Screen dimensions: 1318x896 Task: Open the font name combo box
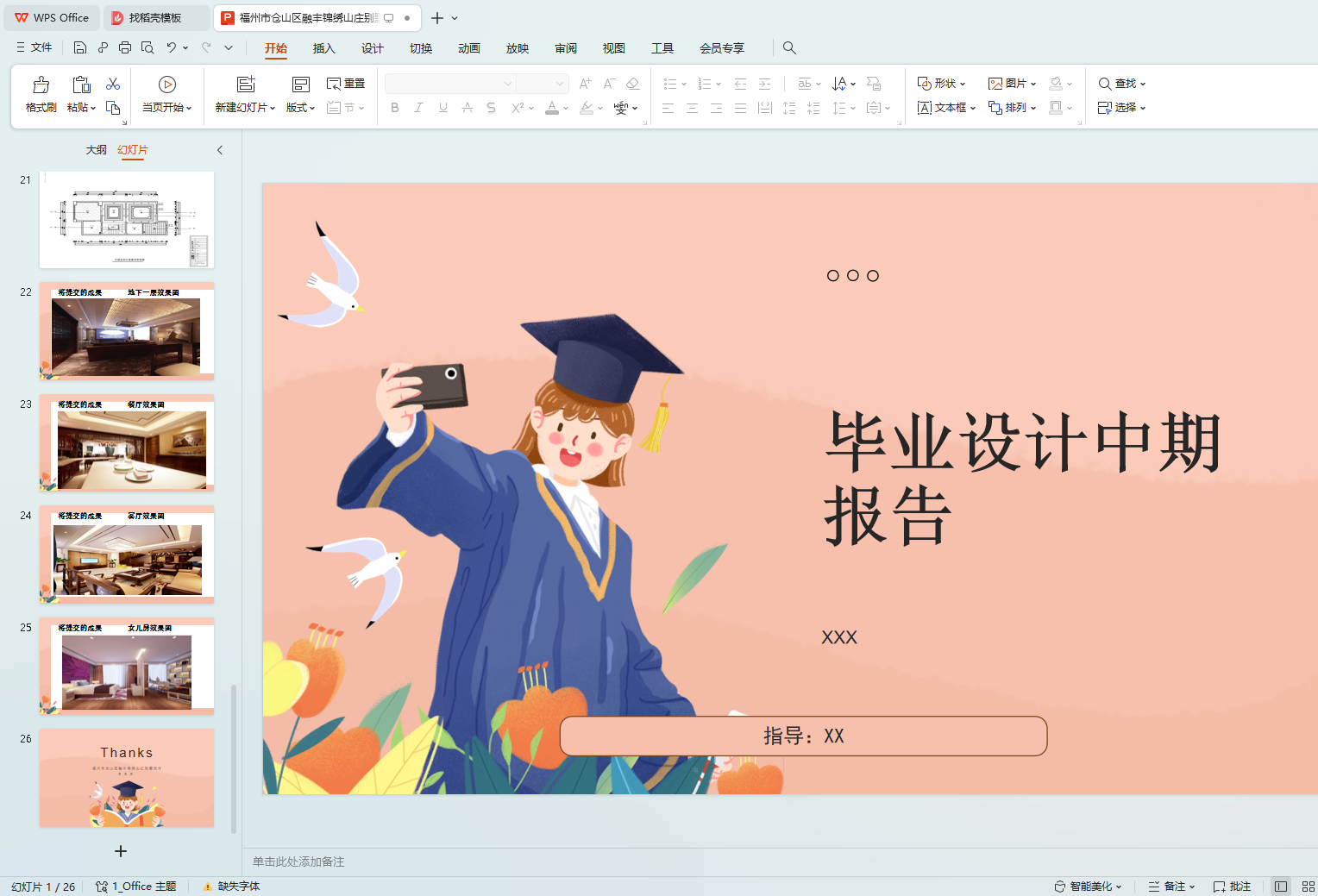click(450, 84)
